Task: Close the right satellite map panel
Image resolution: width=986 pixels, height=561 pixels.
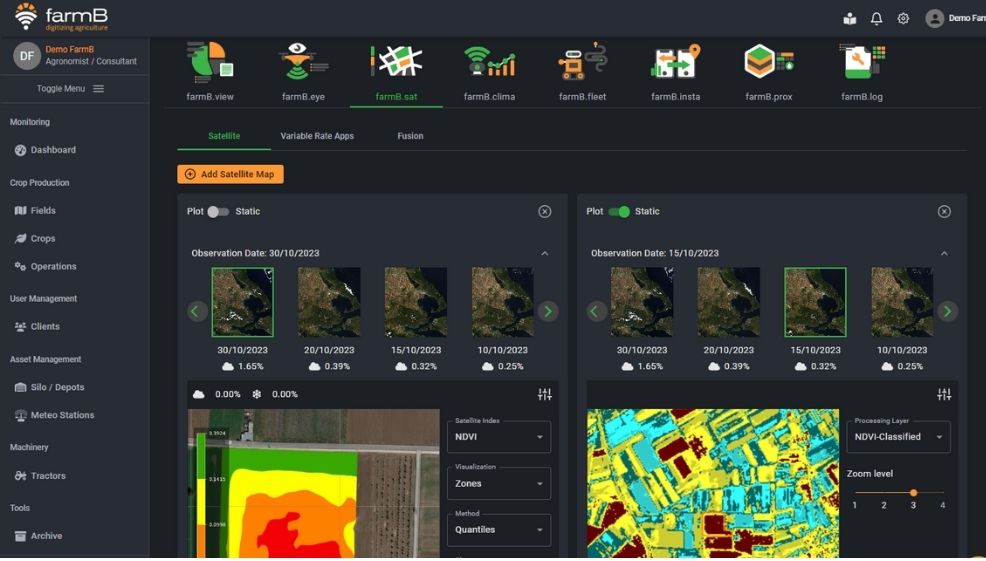Action: pyautogui.click(x=944, y=211)
